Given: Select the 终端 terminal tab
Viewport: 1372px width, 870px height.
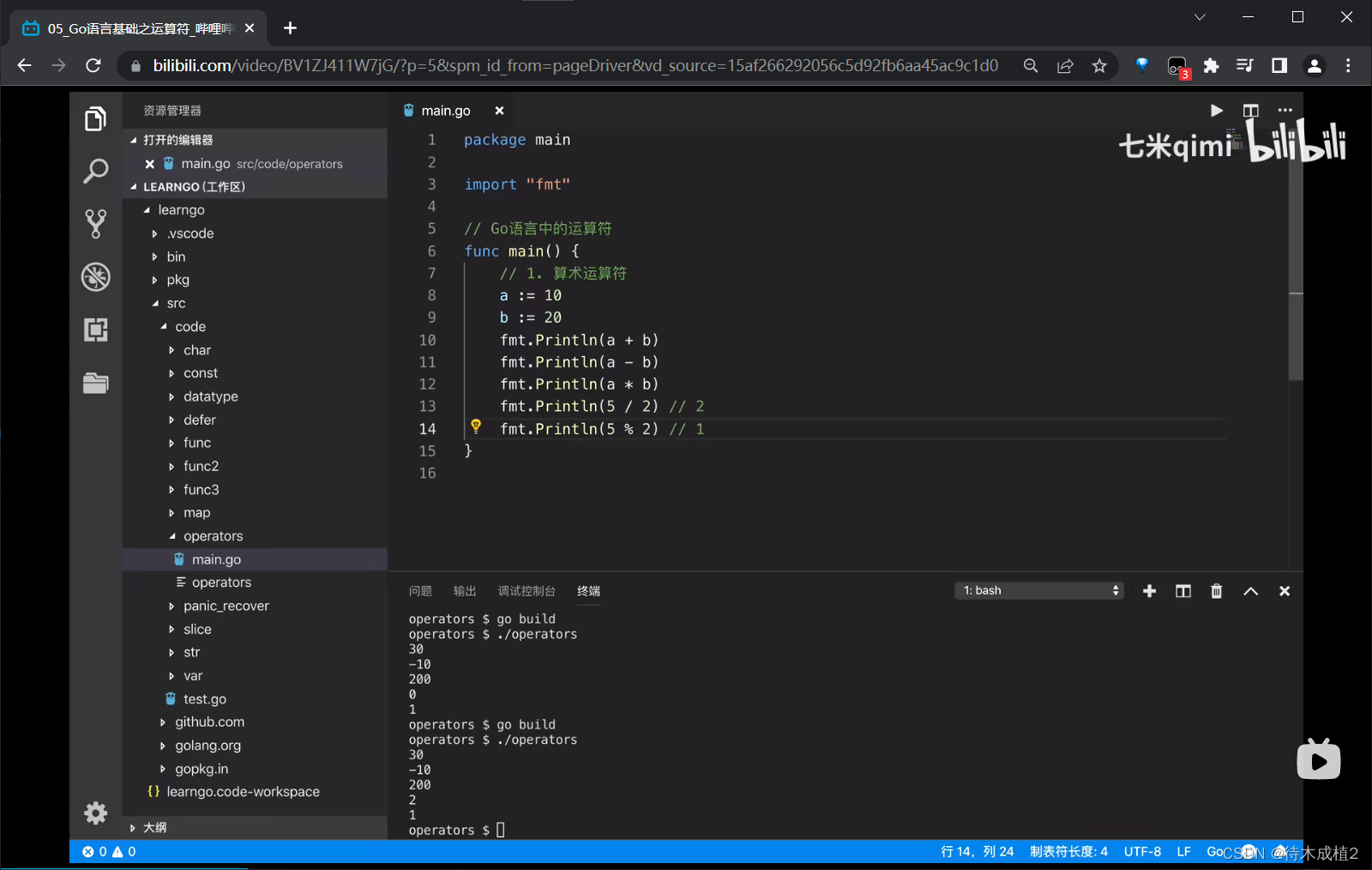Looking at the screenshot, I should tap(588, 591).
